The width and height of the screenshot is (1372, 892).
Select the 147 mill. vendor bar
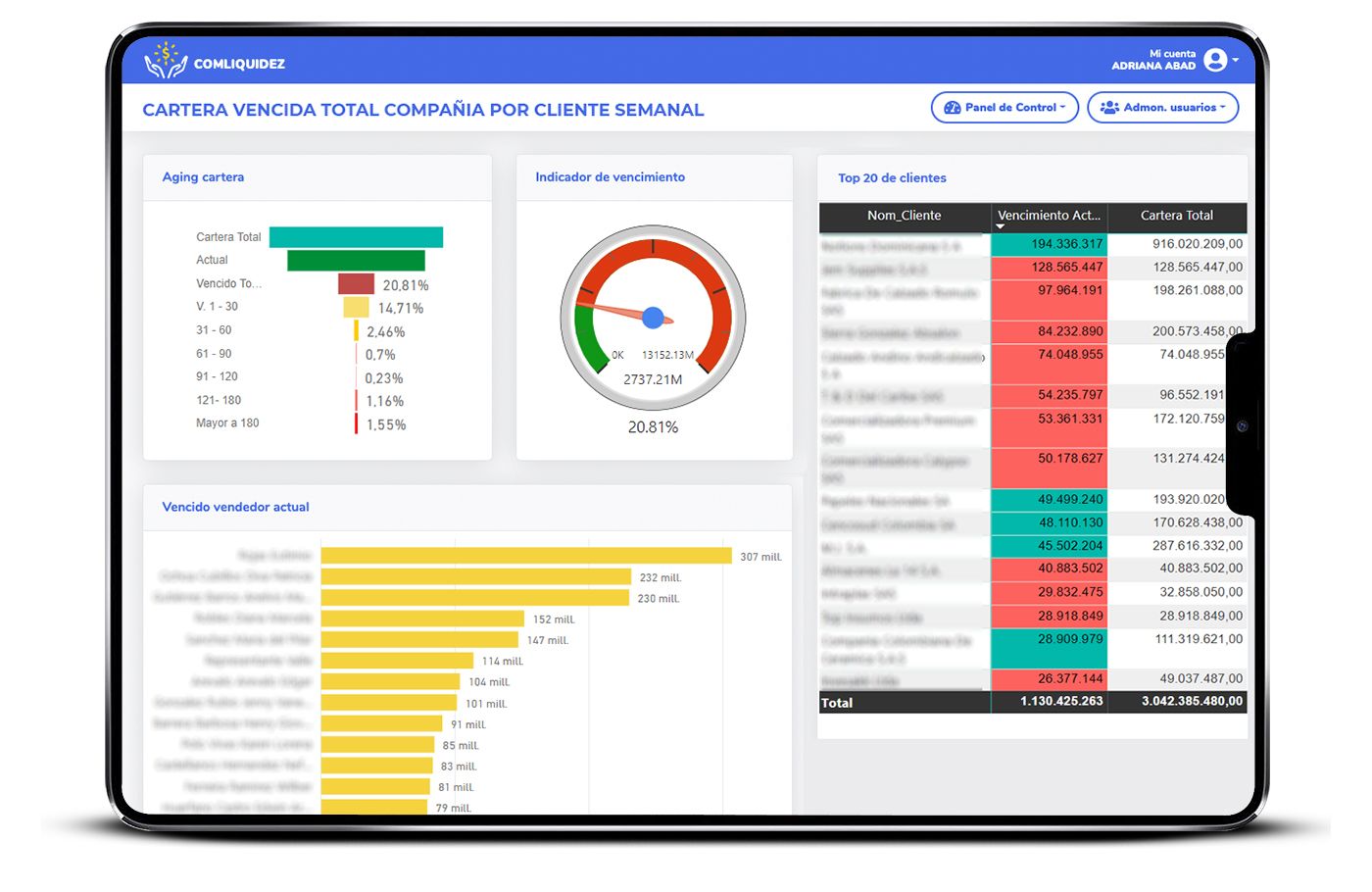pyautogui.click(x=419, y=640)
